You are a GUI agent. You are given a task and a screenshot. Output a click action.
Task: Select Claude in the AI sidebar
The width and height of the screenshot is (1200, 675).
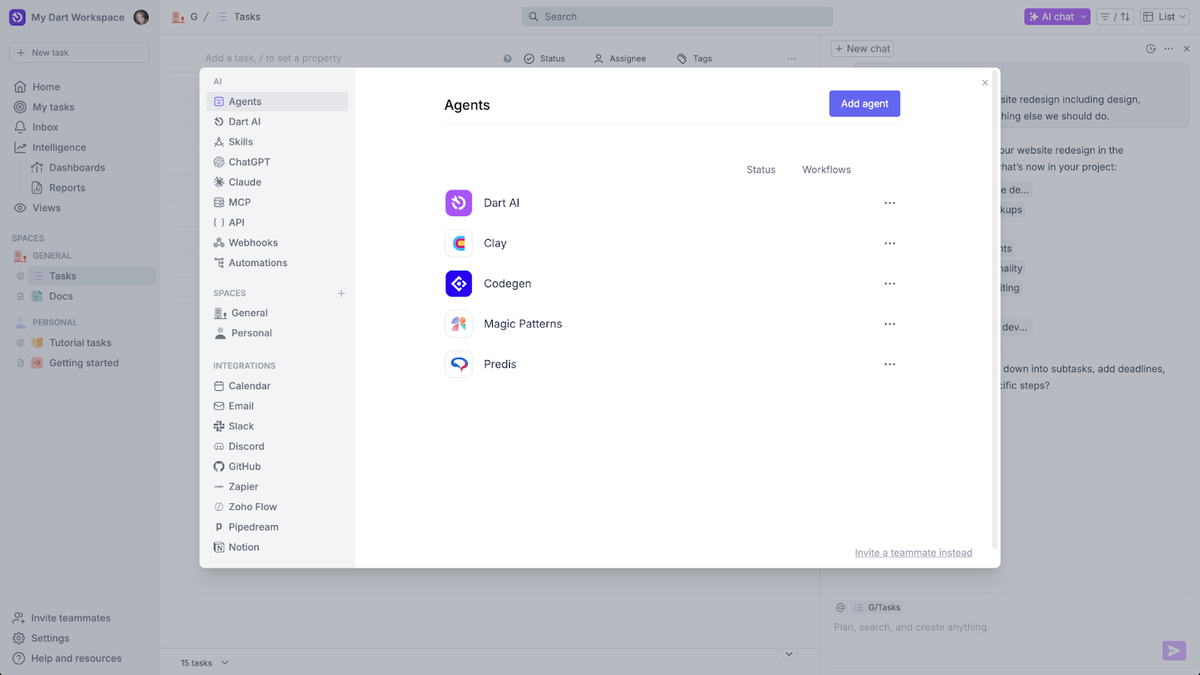click(244, 181)
